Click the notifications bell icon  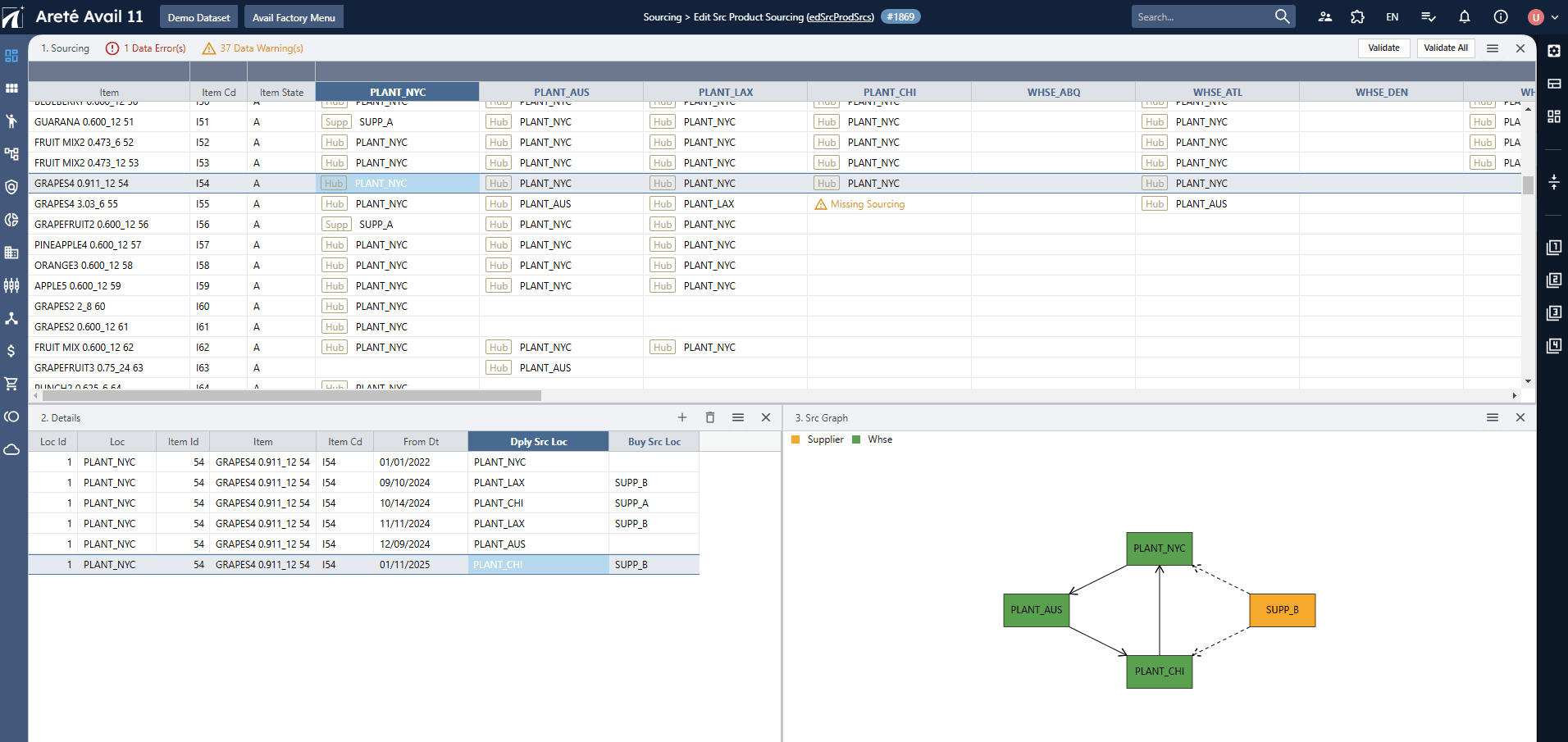(x=1465, y=16)
